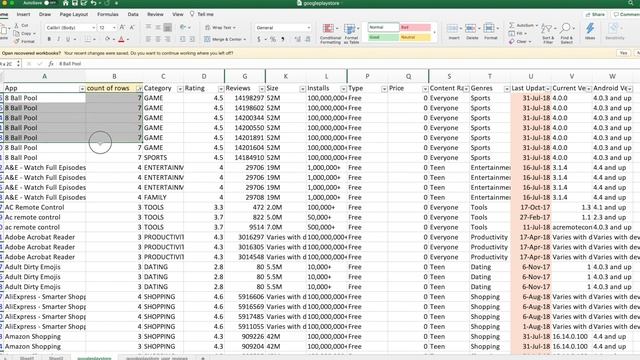This screenshot has height=360, width=640.
Task: Toggle Bold formatting
Action: click(49, 39)
